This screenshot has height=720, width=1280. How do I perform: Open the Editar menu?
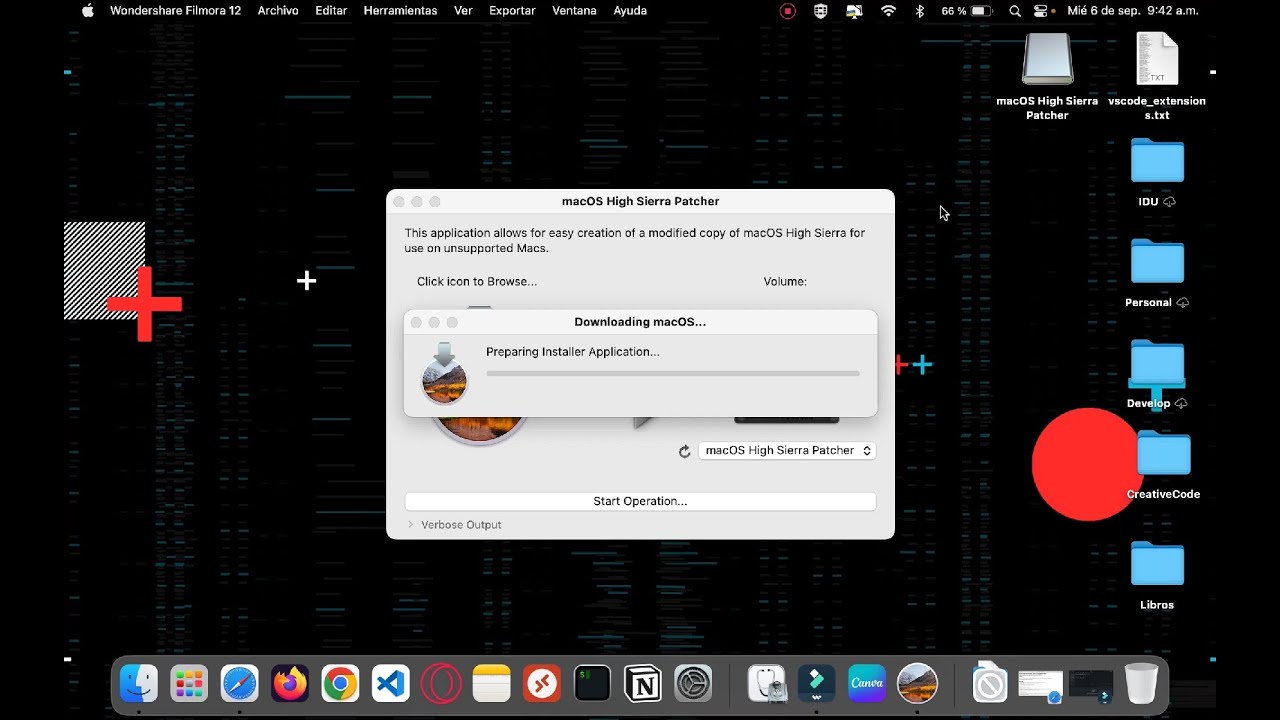point(331,11)
